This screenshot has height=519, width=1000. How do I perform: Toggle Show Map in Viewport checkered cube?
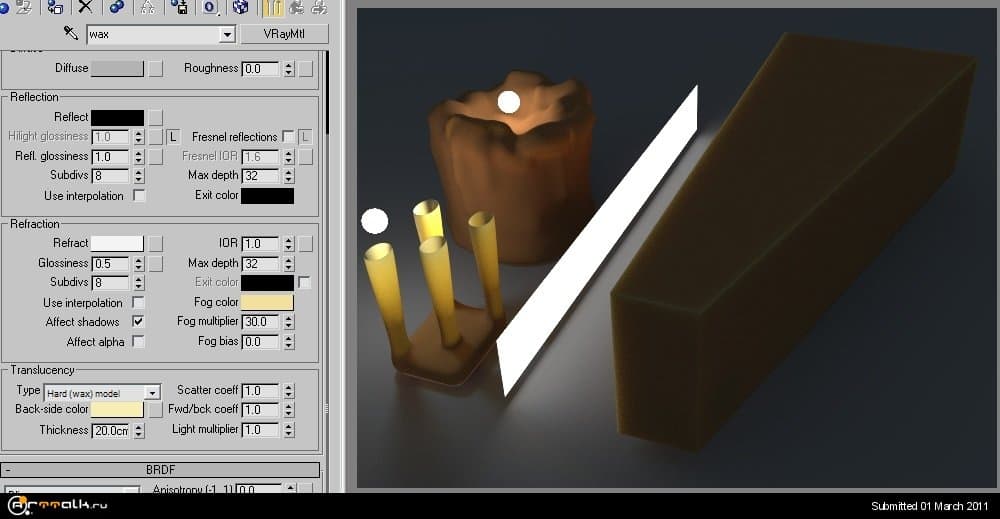coord(240,7)
